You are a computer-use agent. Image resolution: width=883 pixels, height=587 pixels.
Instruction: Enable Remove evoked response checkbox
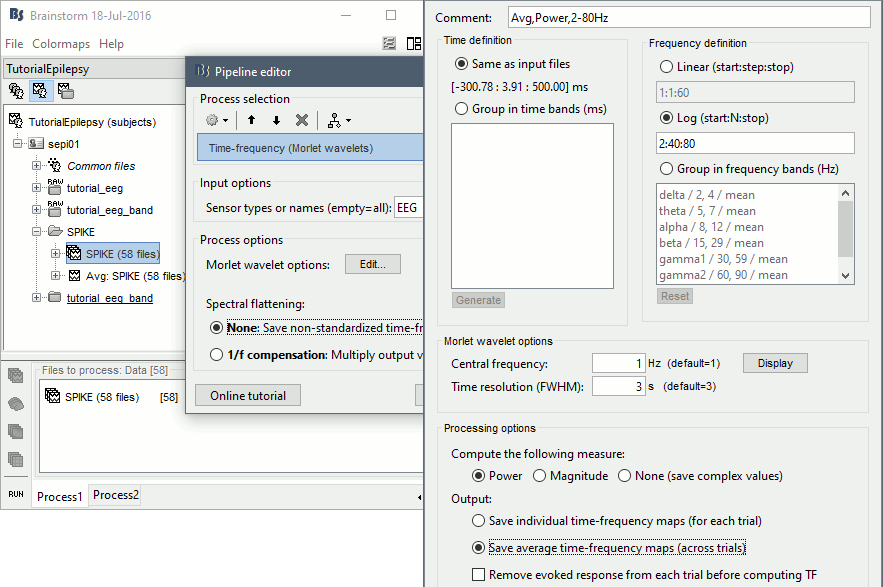coord(479,575)
